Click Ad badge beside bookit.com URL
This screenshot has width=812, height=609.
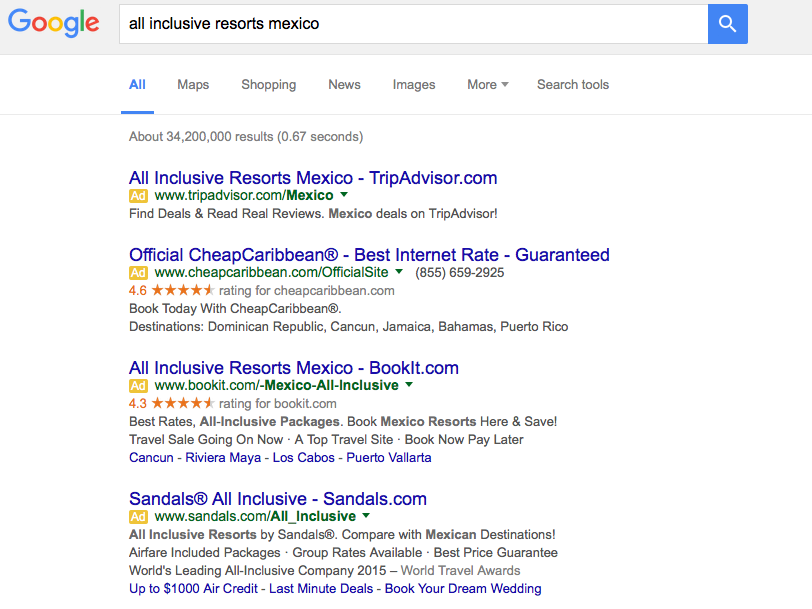138,386
